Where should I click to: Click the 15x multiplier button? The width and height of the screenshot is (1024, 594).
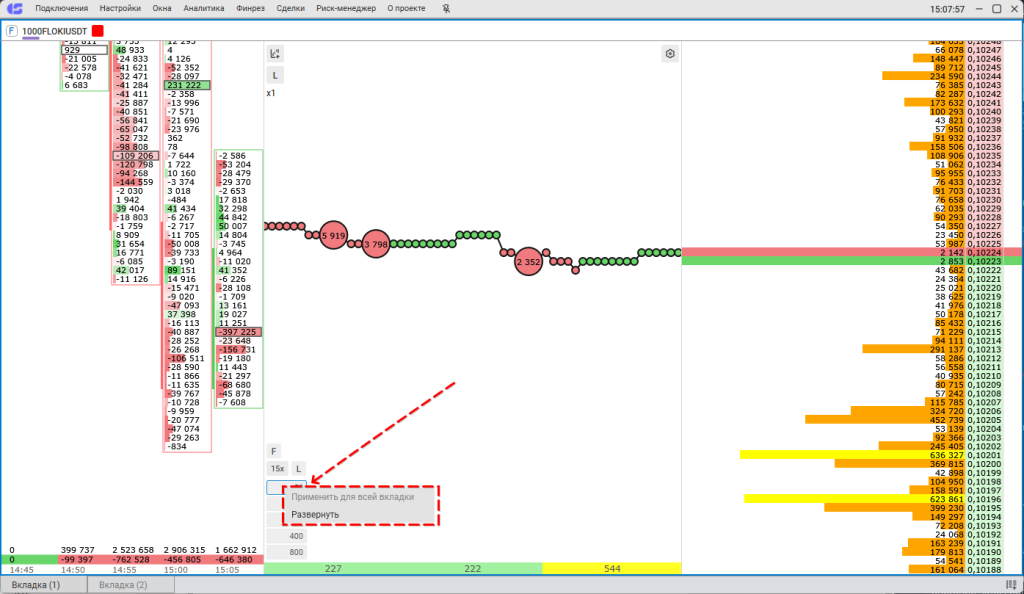coord(278,469)
